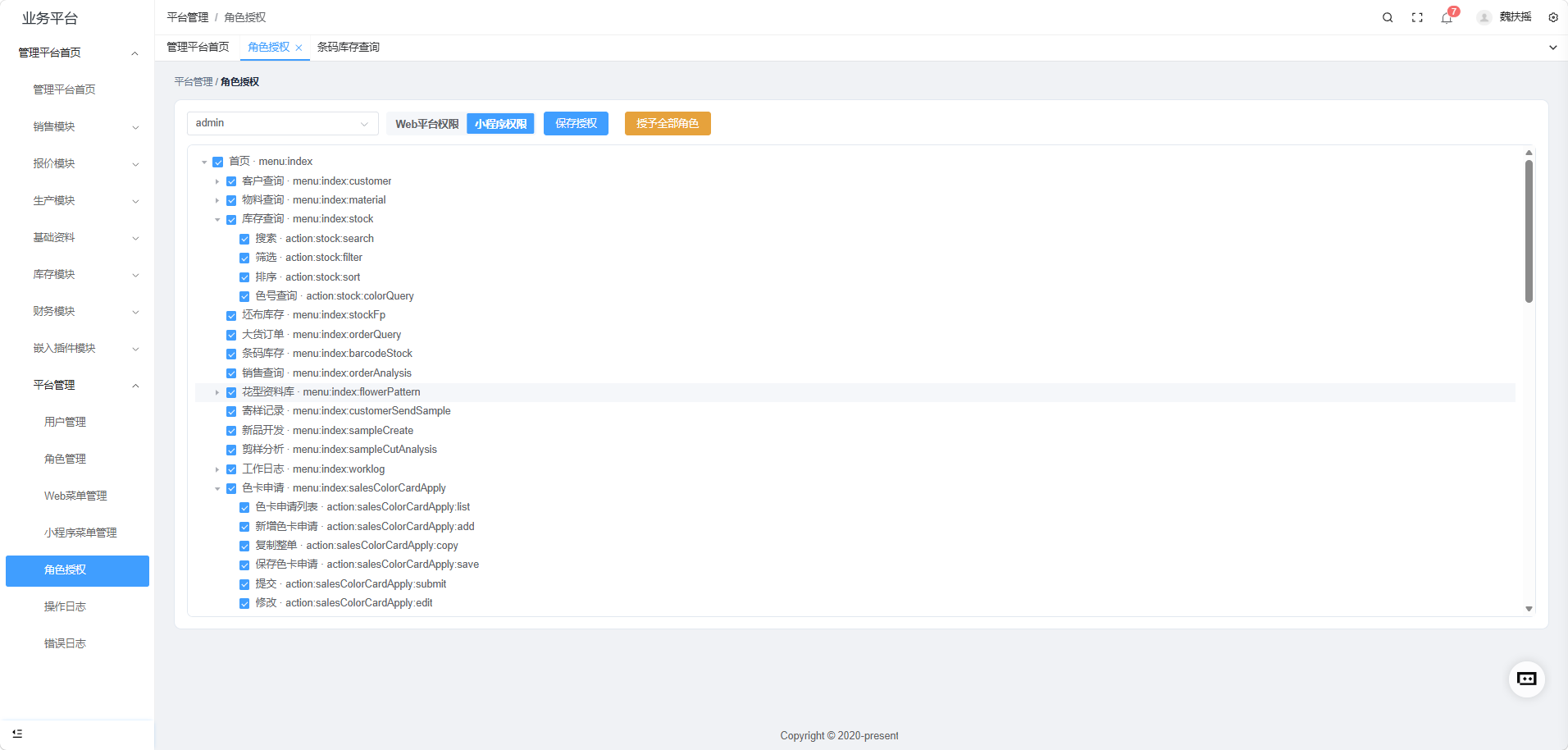Collapse the sidebar menu icon
Screen dimensions: 1568x750
[17, 734]
